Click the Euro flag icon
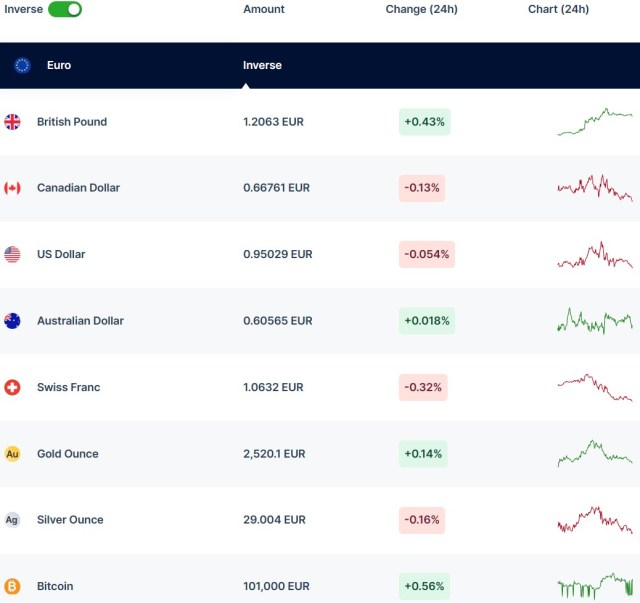The width and height of the screenshot is (640, 603). pos(22,65)
